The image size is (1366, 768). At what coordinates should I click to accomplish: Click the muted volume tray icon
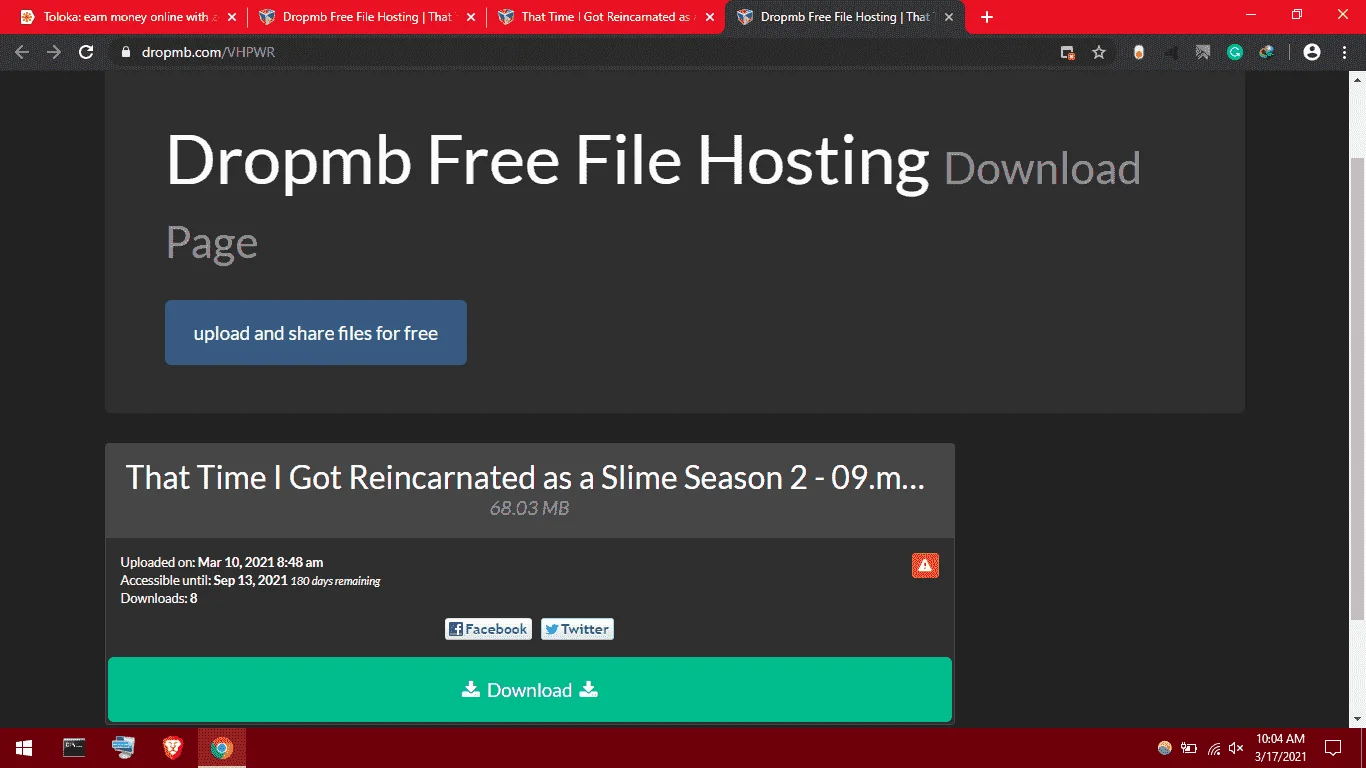click(x=1236, y=748)
